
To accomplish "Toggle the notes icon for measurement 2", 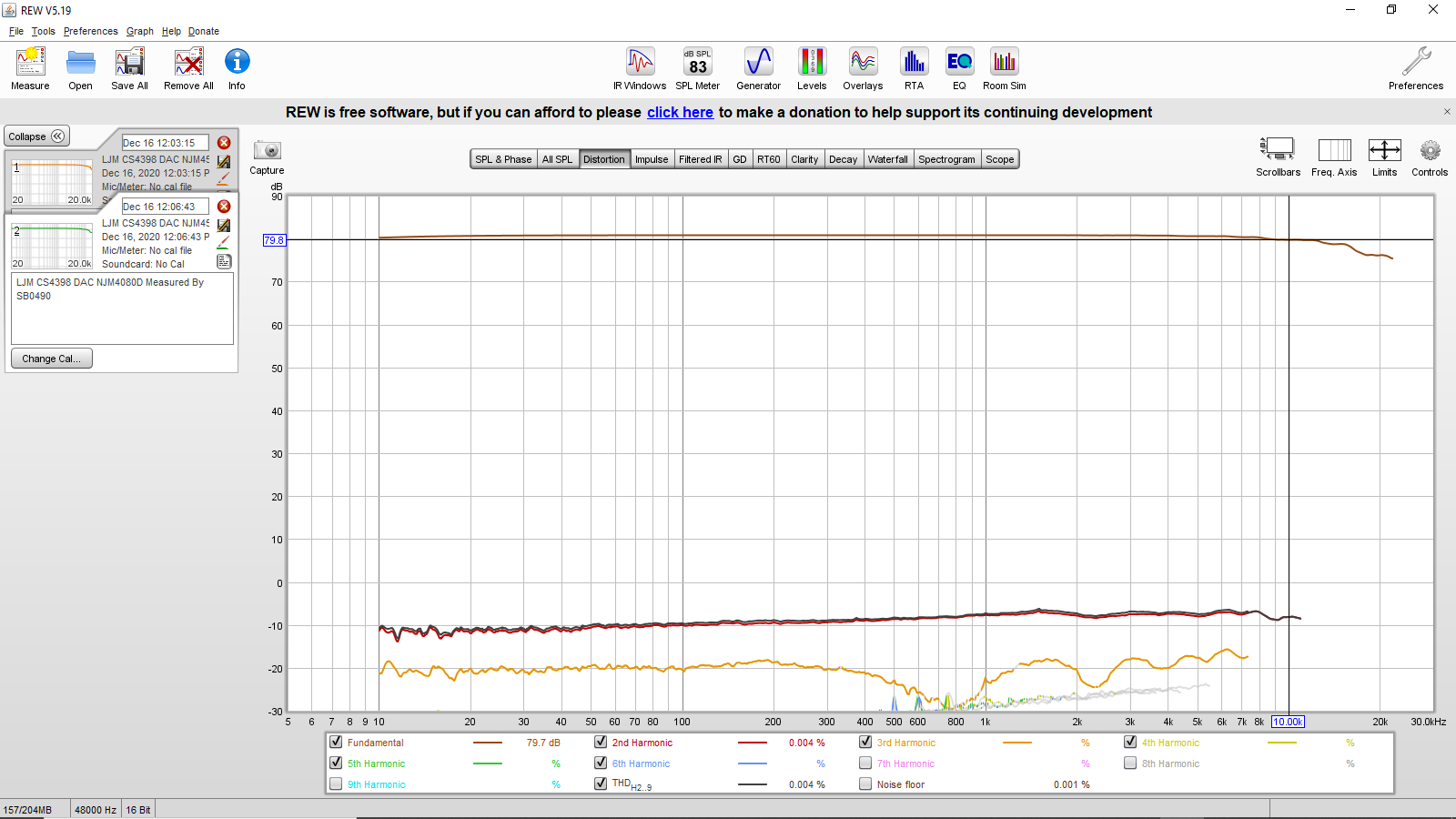I will (224, 261).
